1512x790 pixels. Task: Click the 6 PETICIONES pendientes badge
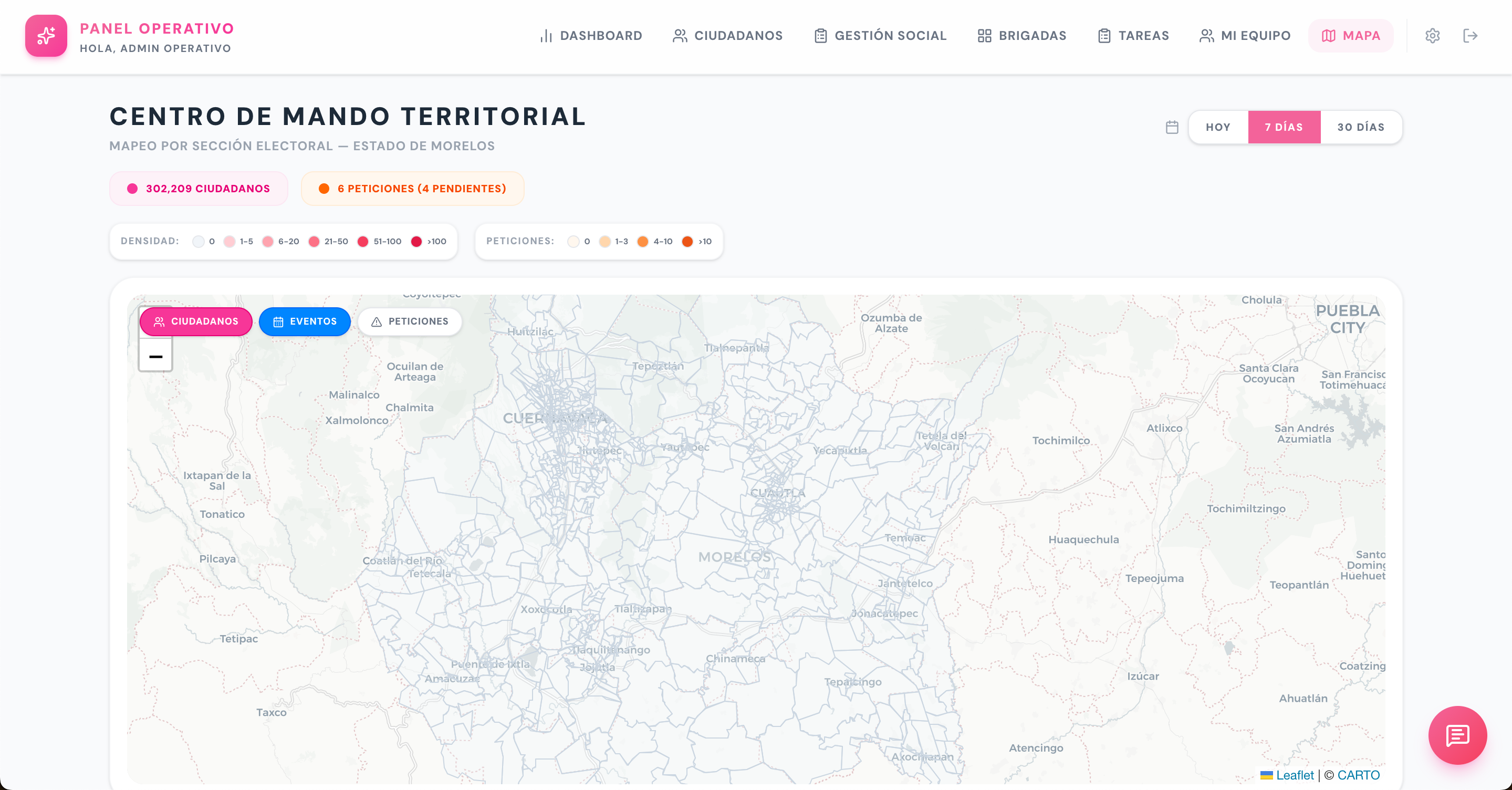tap(412, 189)
